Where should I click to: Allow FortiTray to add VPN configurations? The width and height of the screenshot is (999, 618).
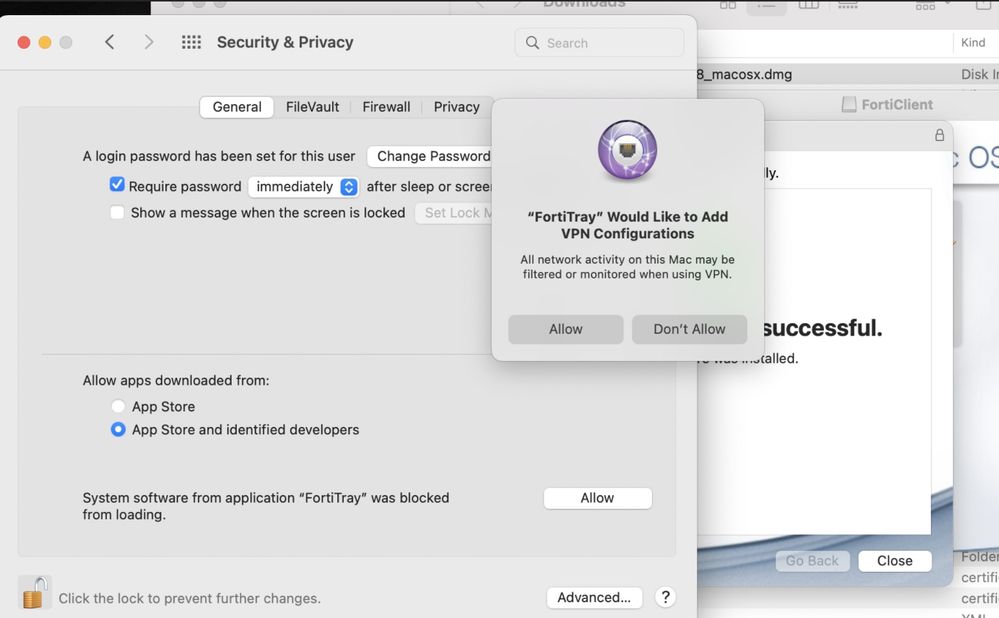[x=565, y=329]
